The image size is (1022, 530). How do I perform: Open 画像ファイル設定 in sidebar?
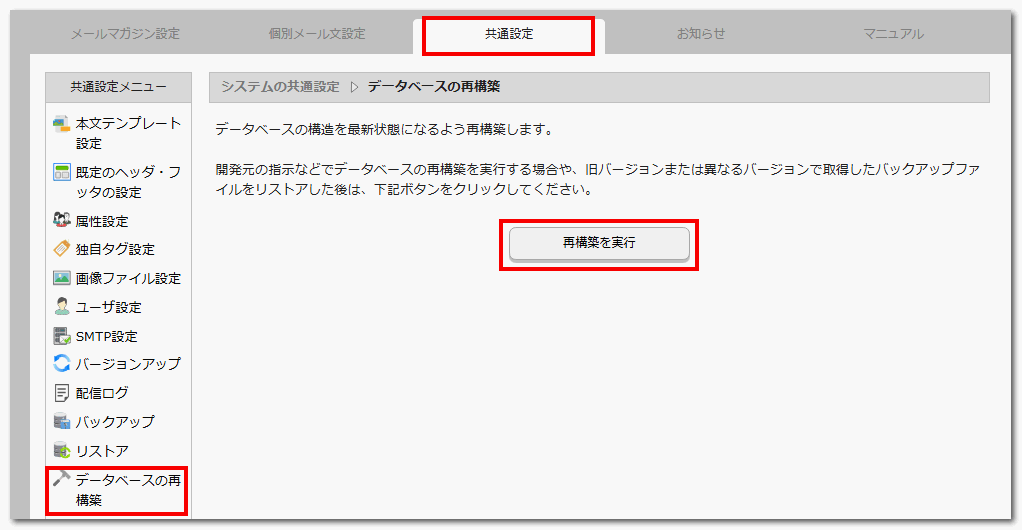pos(128,278)
